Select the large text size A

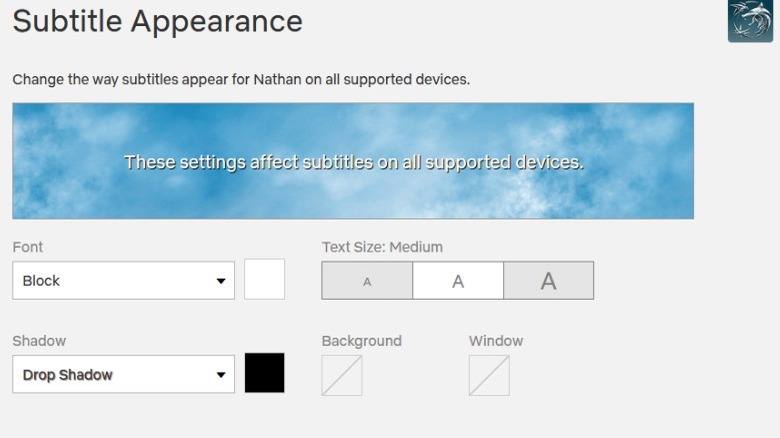(x=548, y=281)
